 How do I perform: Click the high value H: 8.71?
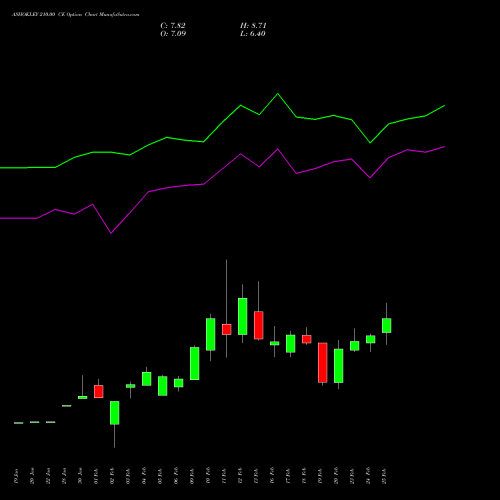point(253,26)
